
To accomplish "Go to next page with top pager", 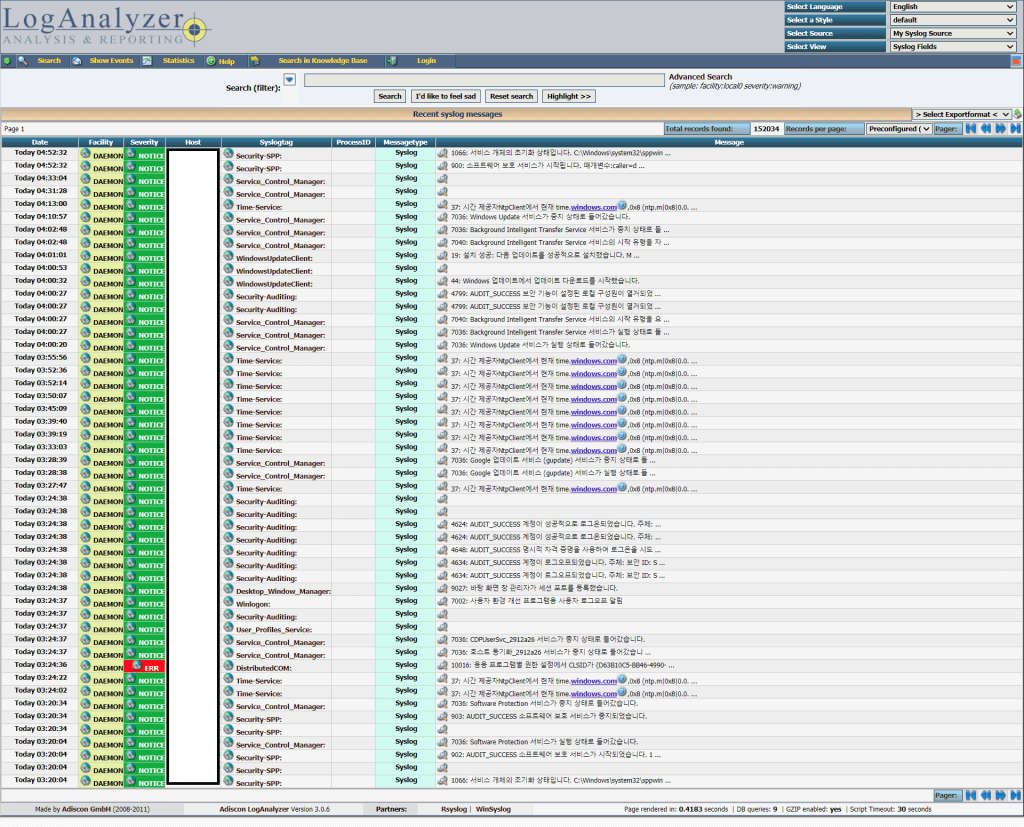I will 1000,129.
